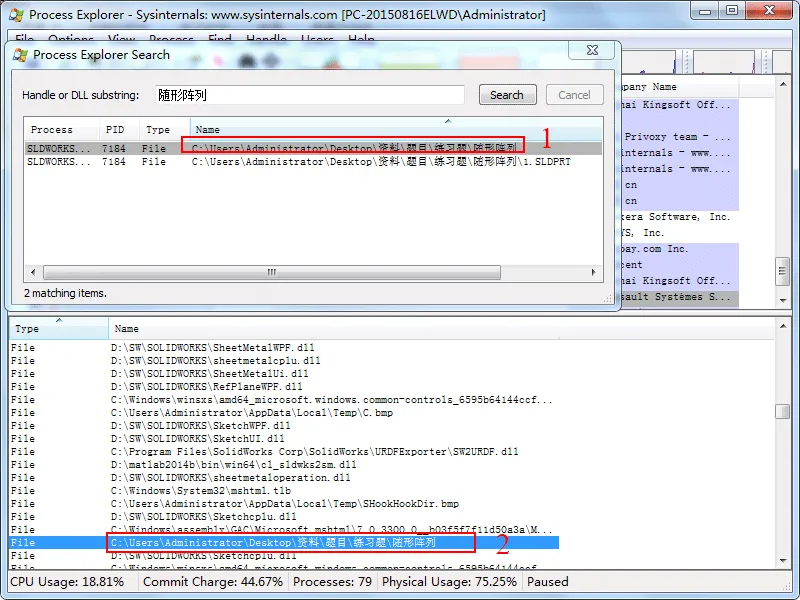This screenshot has width=800, height=600.
Task: Sort search results by Process column
Action: (61, 130)
